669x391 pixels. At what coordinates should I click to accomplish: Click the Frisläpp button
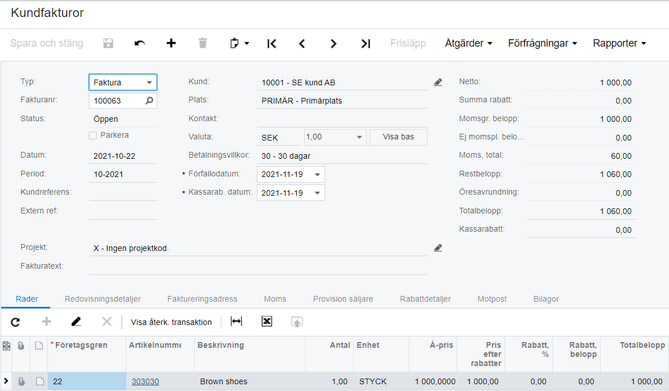408,43
